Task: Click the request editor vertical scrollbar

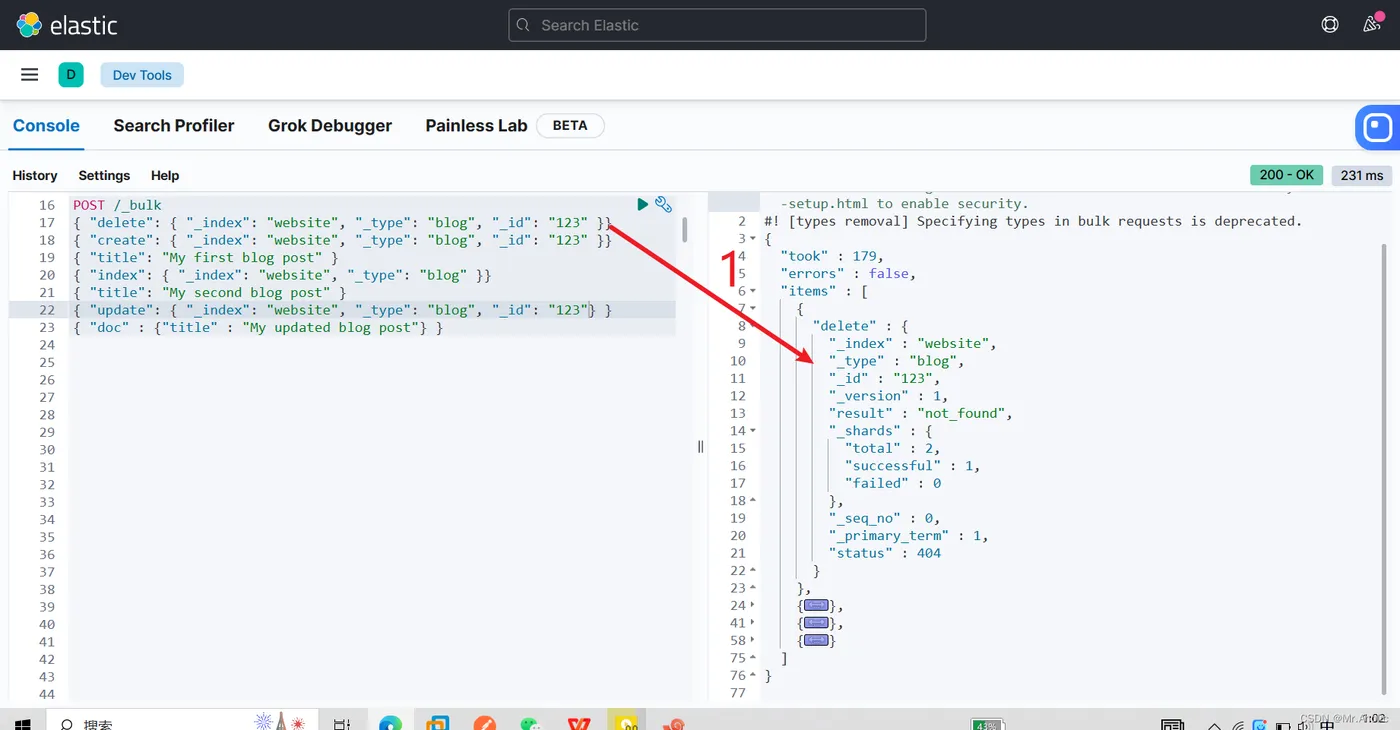Action: pyautogui.click(x=685, y=229)
